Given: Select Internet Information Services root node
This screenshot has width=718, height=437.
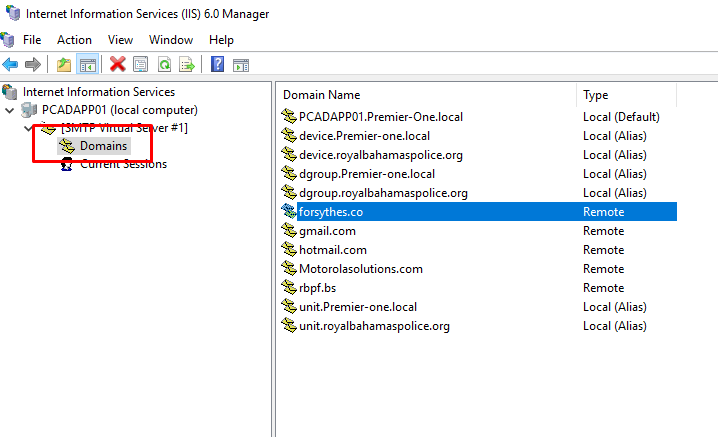Looking at the screenshot, I should click(x=99, y=92).
